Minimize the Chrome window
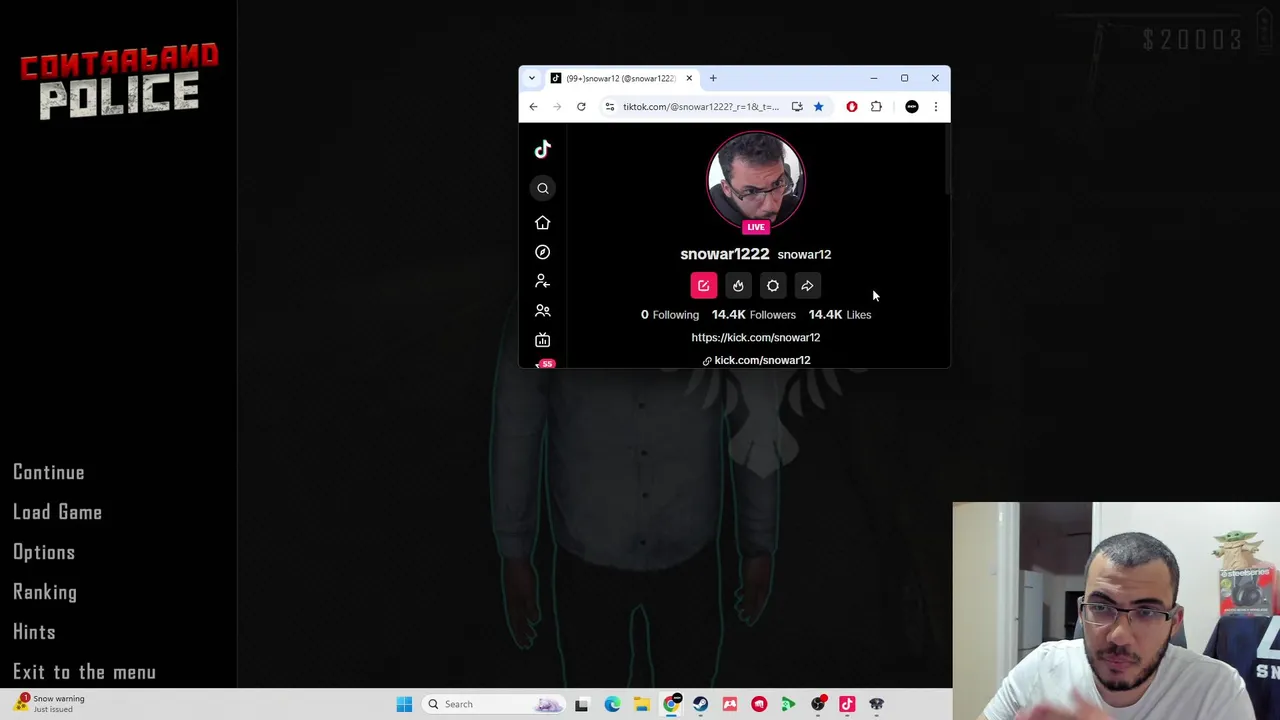Viewport: 1280px width, 720px height. pos(873,78)
